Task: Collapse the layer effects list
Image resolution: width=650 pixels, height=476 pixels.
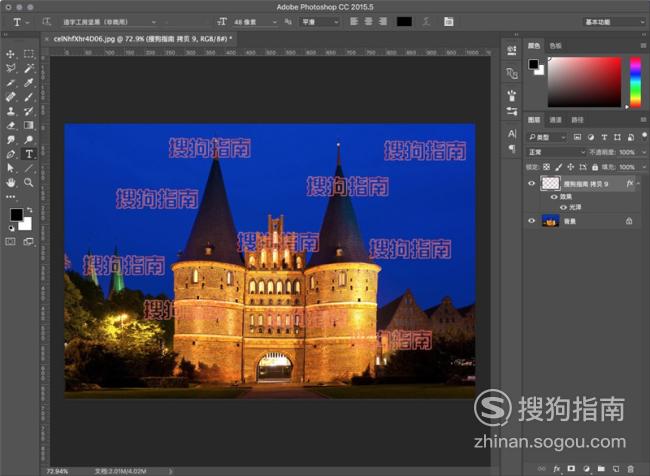Action: (x=638, y=183)
